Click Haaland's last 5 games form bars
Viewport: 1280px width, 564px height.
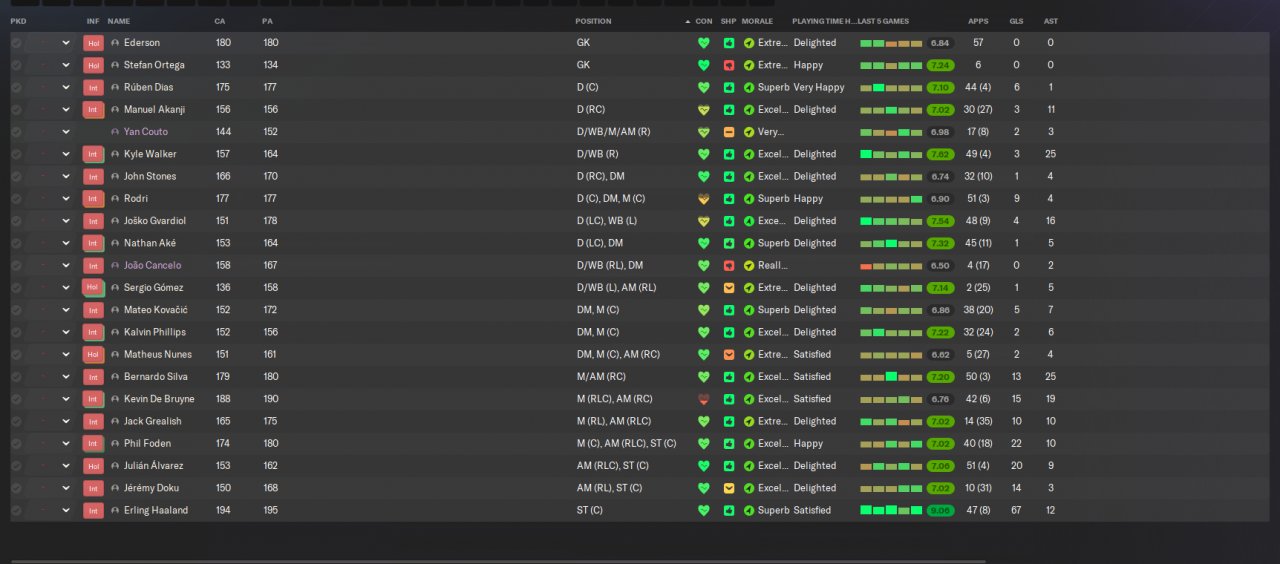[x=891, y=510]
